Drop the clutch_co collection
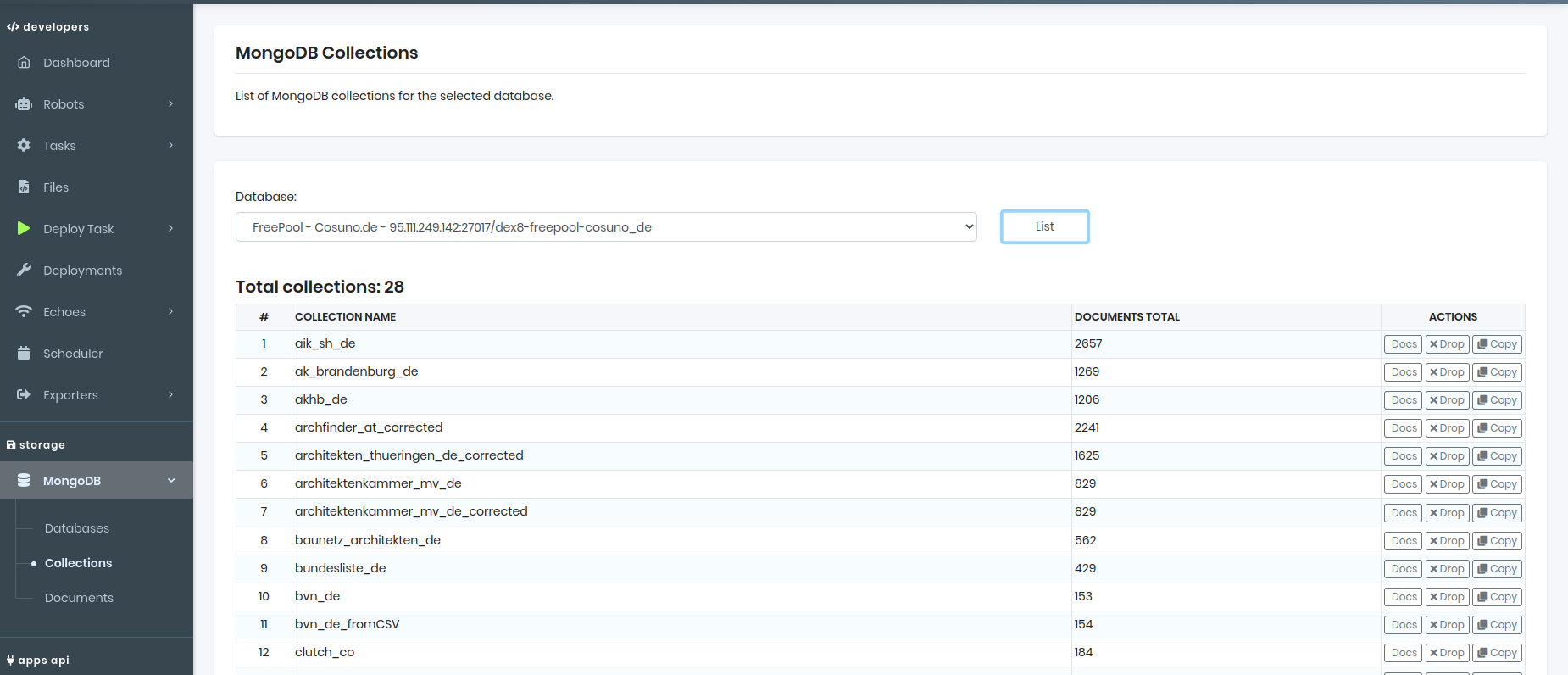 (1447, 653)
